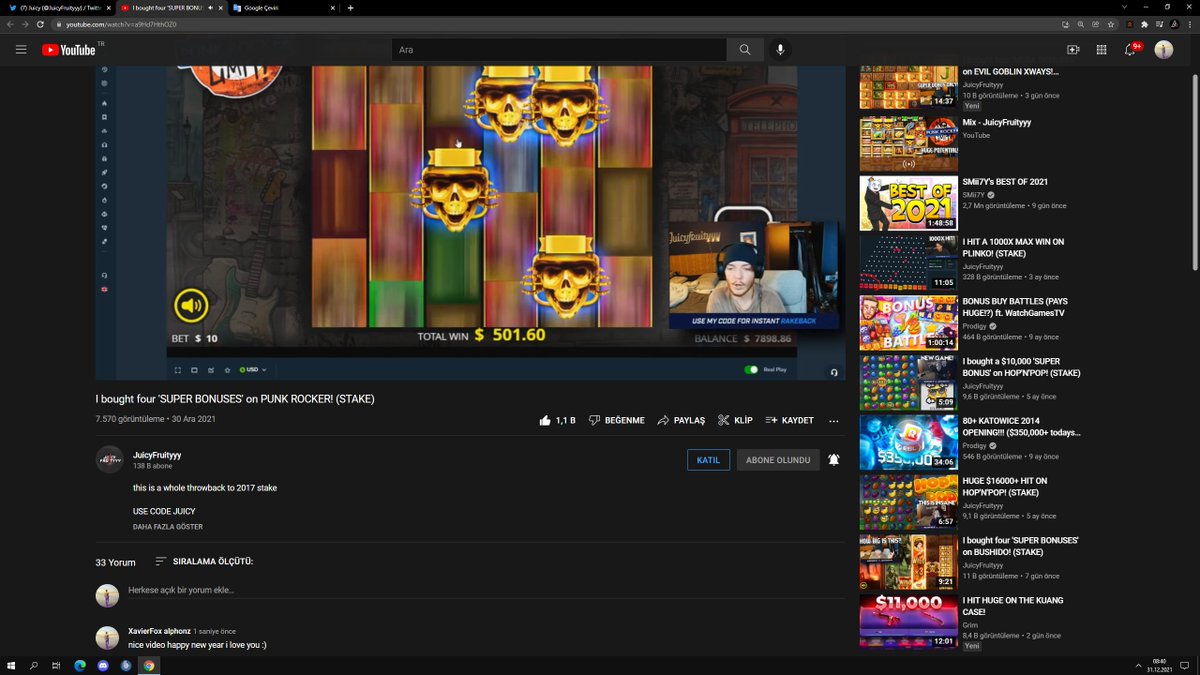Open 'I HIT HUGE ON THE KUANG CASE' thumbnail
This screenshot has width=1200, height=675.
pyautogui.click(x=908, y=621)
